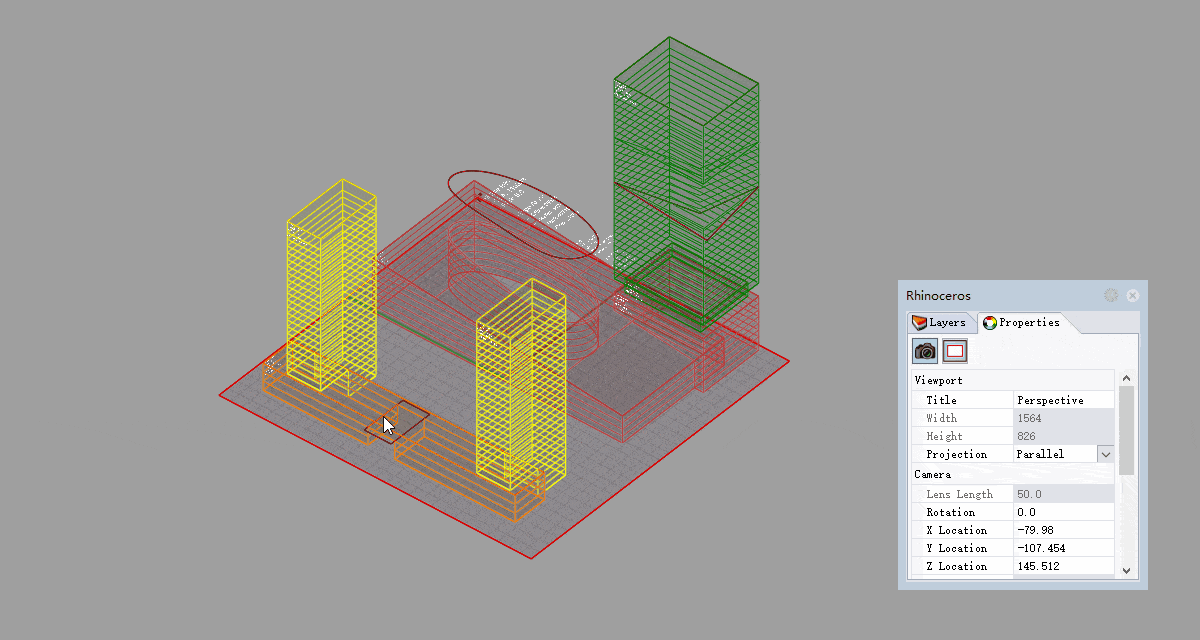Edit the Rotation value field
Viewport: 1200px width, 640px height.
coord(1060,512)
